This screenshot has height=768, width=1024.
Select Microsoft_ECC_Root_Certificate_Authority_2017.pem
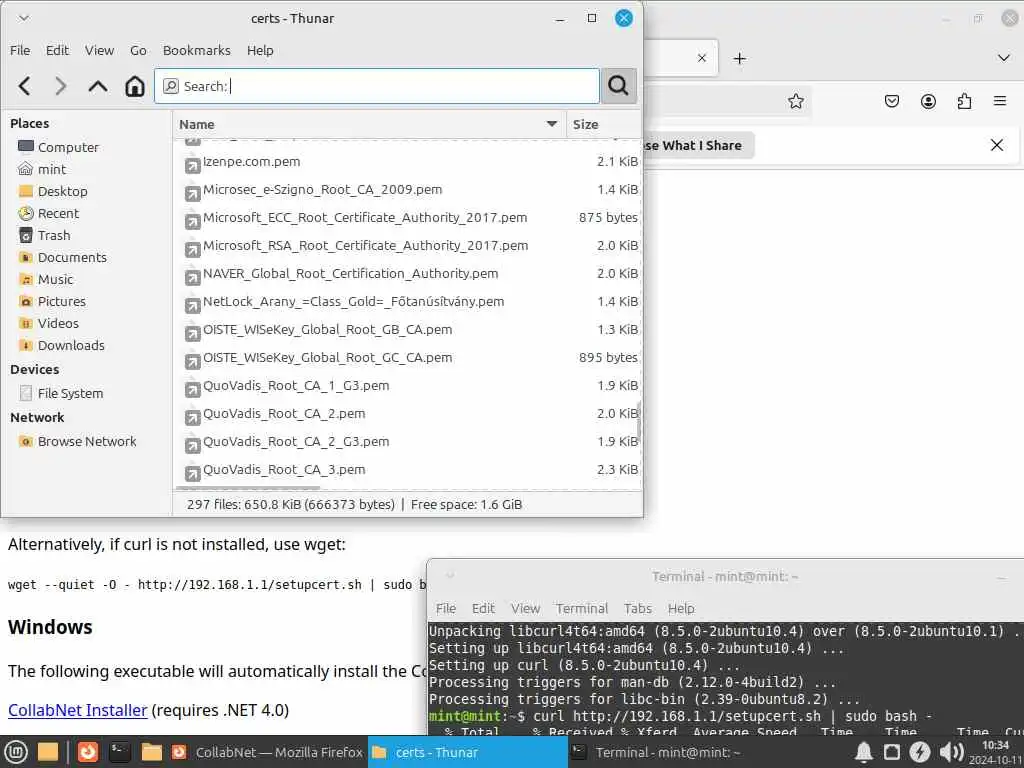(364, 218)
